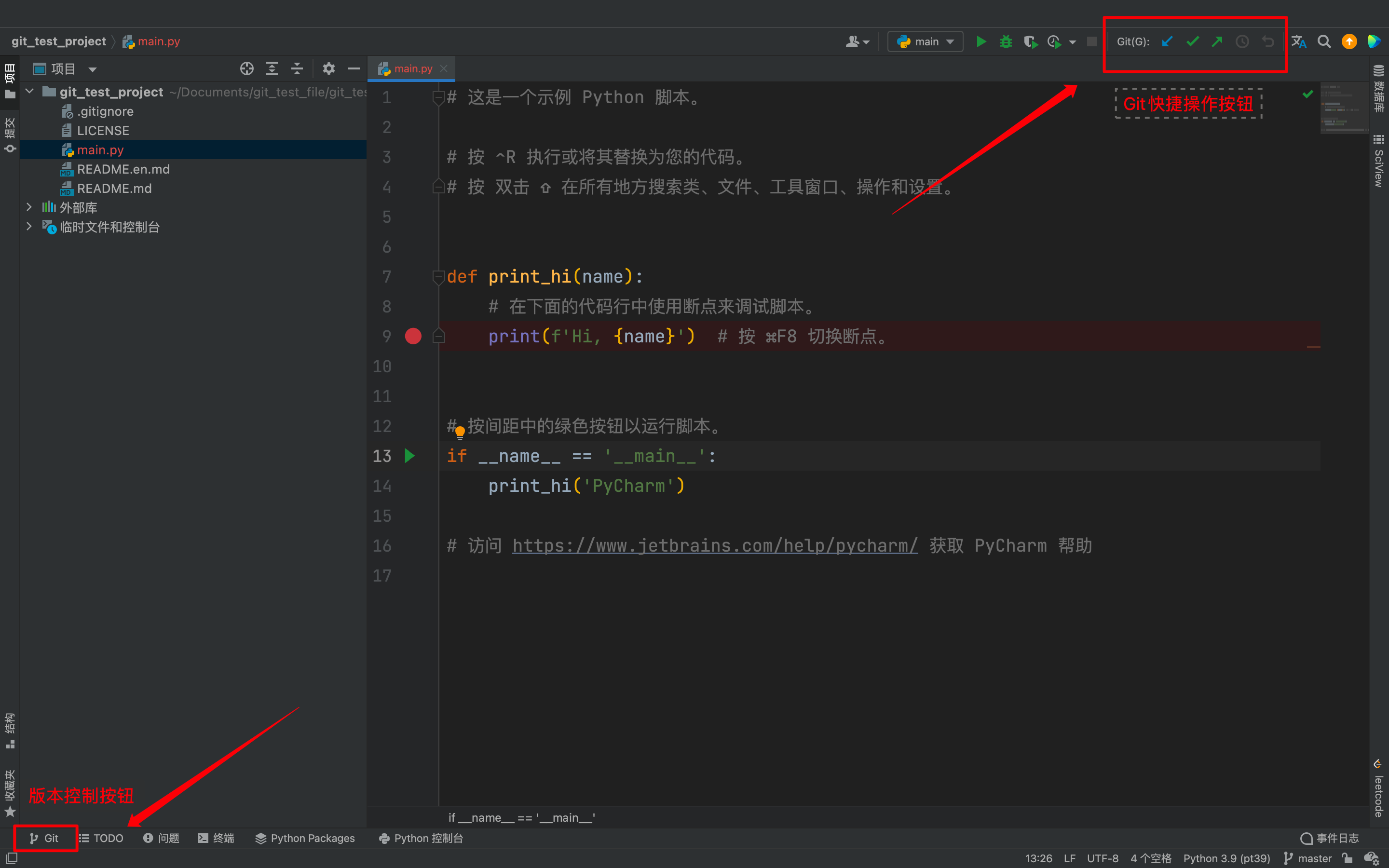Click the locate file crosshair icon
This screenshot has width=1389, height=868.
(247, 69)
